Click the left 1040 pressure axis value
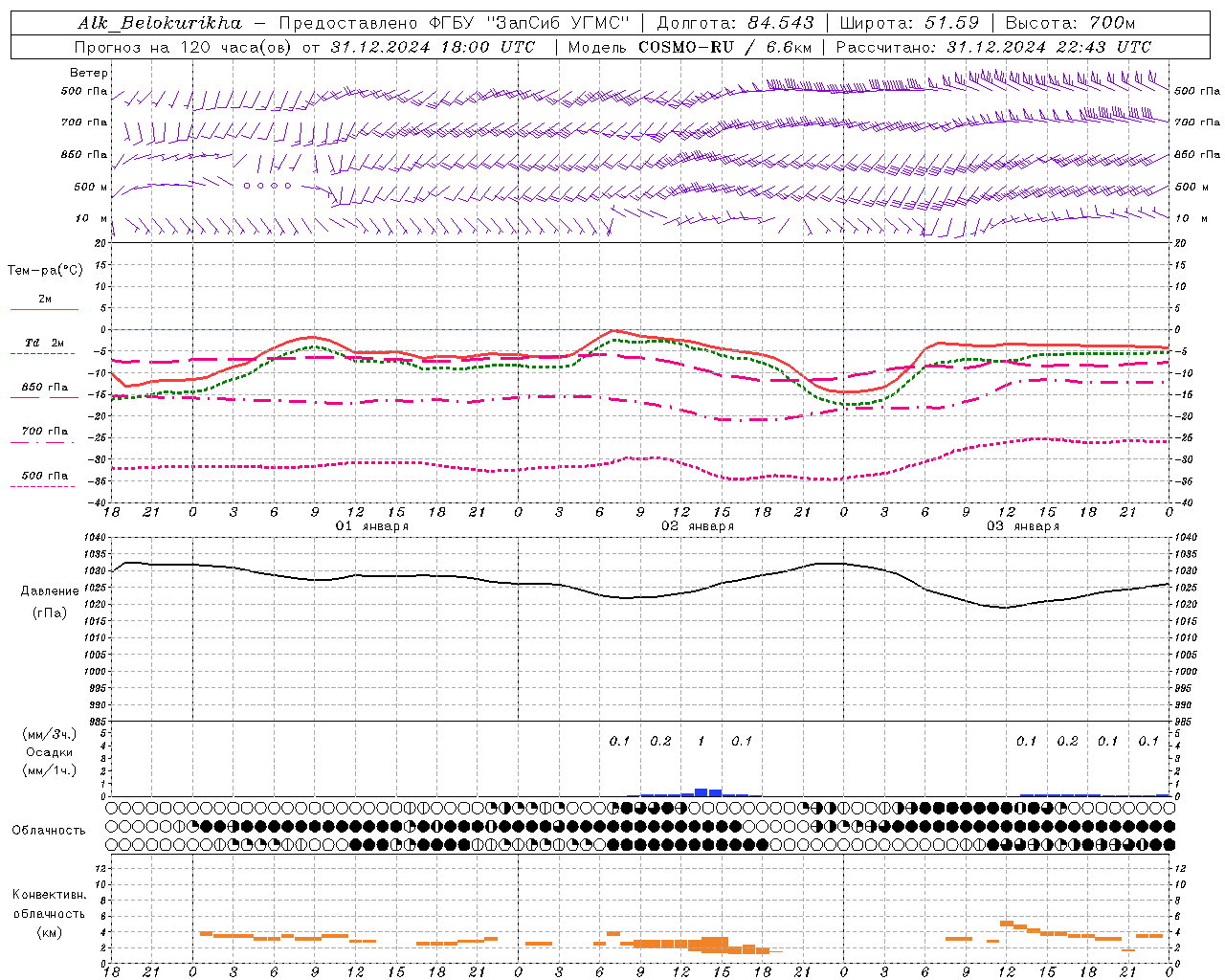 pyautogui.click(x=97, y=537)
